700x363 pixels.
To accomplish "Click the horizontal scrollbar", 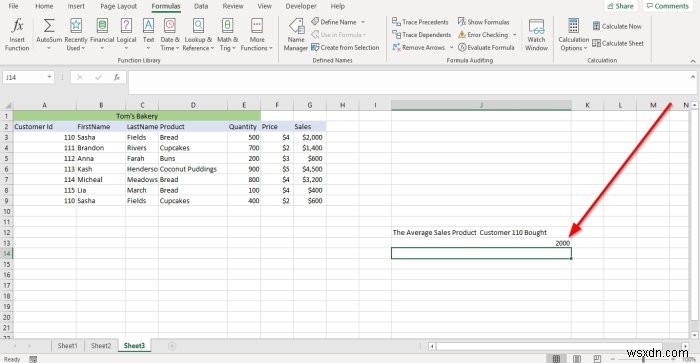I will [x=549, y=346].
